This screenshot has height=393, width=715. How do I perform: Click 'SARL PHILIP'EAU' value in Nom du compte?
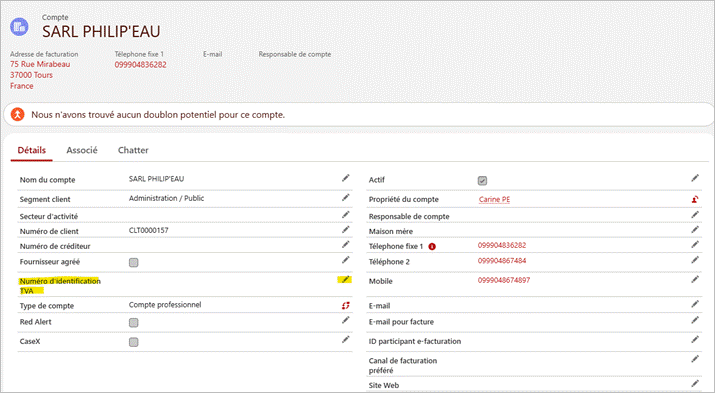point(156,179)
